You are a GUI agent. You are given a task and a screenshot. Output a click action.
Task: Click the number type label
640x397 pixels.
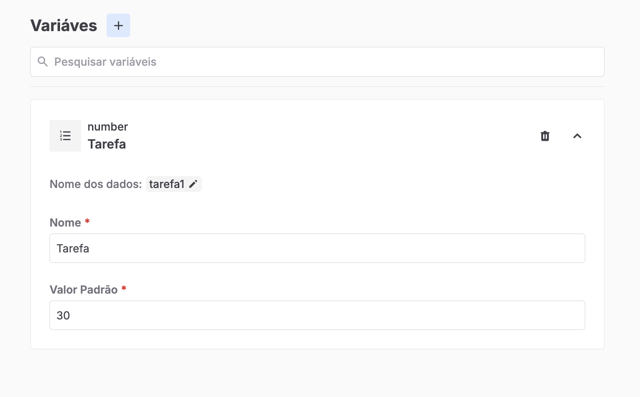point(108,126)
